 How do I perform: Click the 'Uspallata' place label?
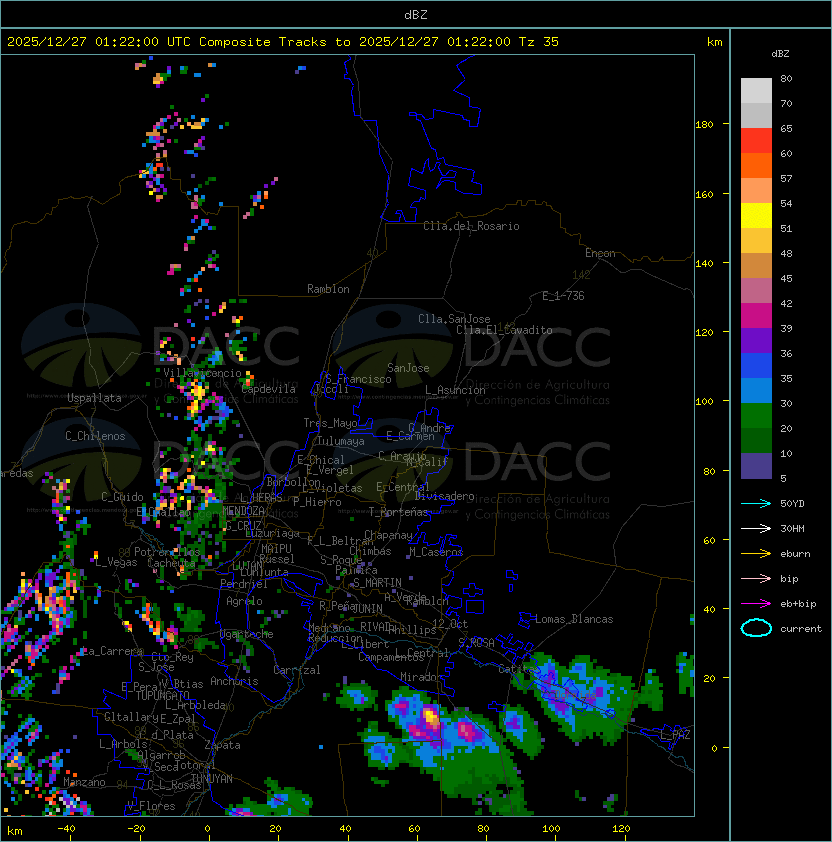pyautogui.click(x=94, y=398)
